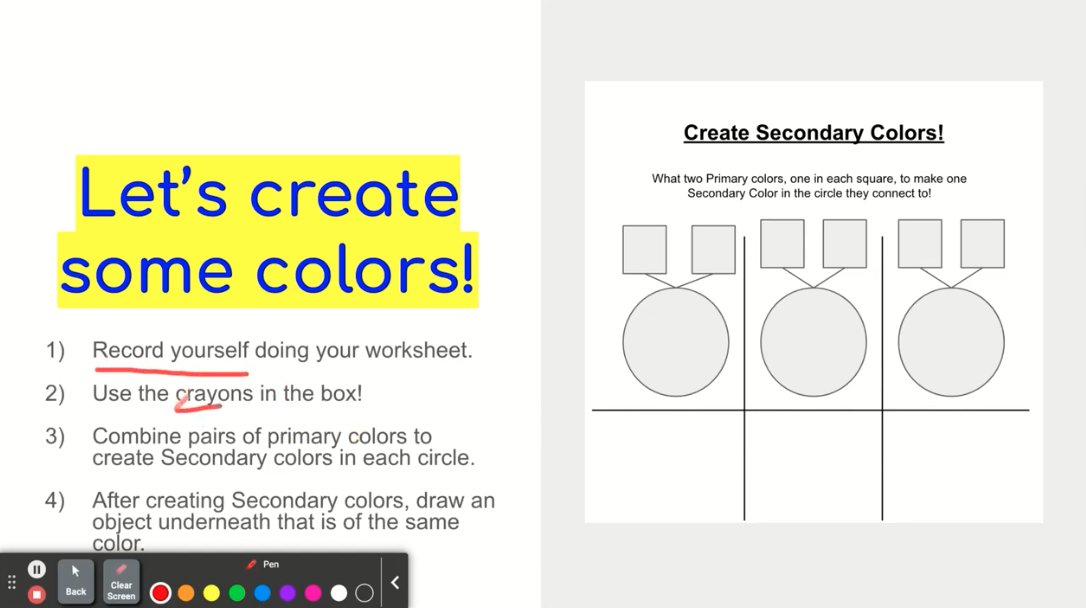Select the white pen color
Image resolution: width=1086 pixels, height=608 pixels.
point(339,593)
